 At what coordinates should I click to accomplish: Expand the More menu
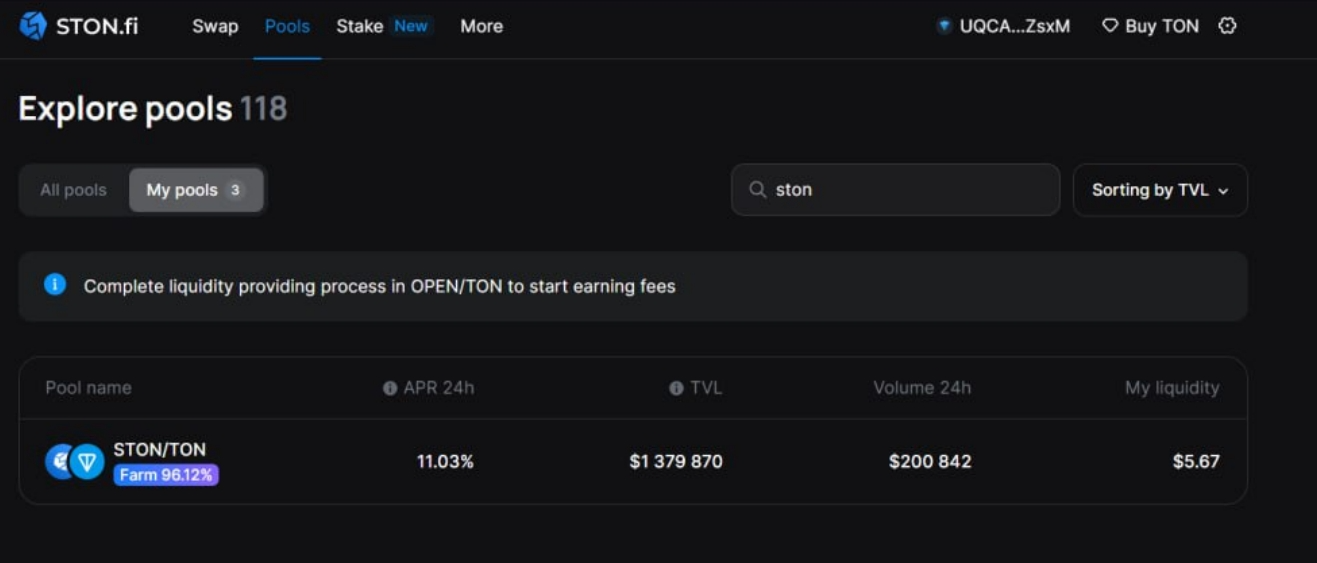(x=481, y=27)
